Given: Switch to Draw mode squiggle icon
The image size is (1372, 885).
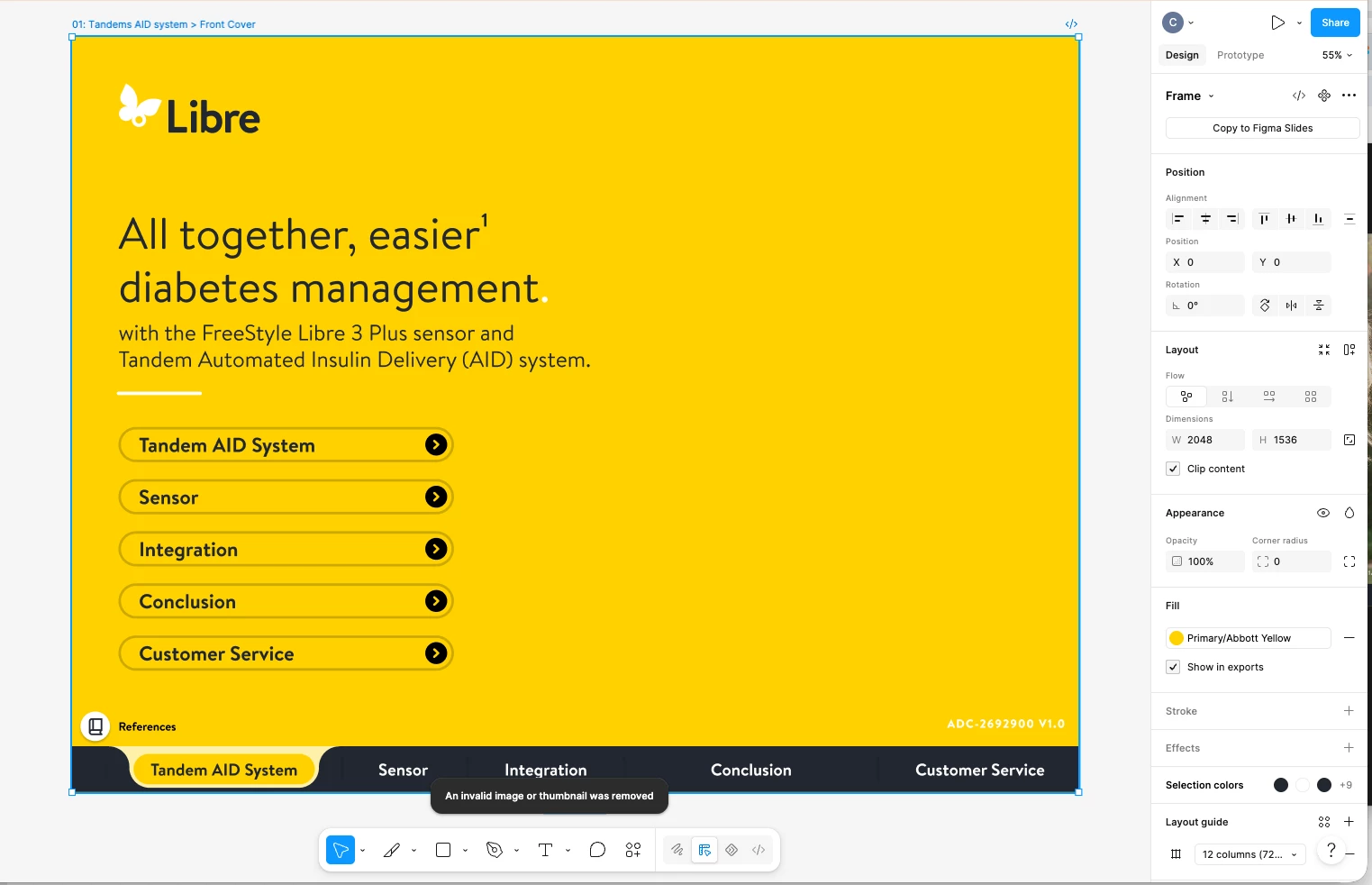Looking at the screenshot, I should point(677,850).
